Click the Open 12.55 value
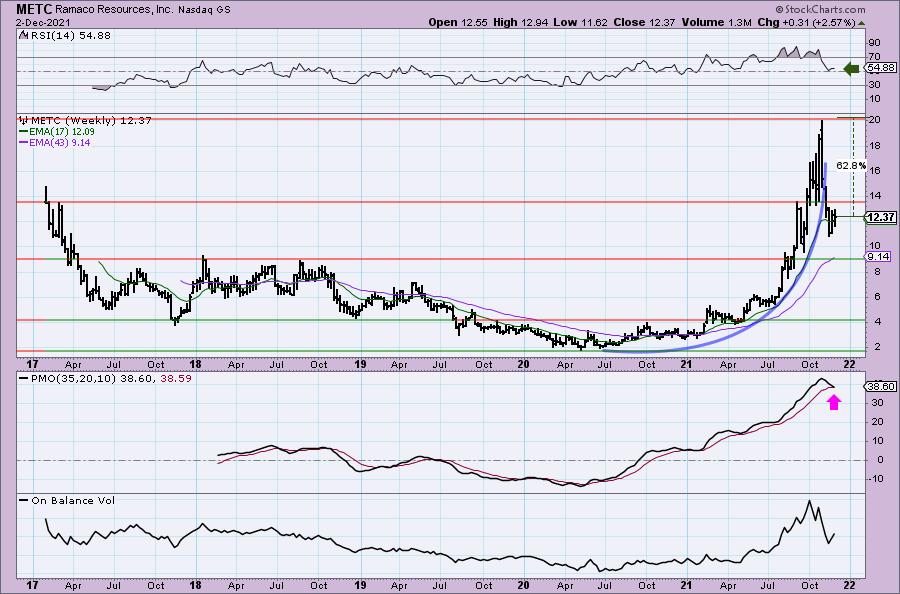Image resolution: width=900 pixels, height=594 pixels. (x=459, y=23)
